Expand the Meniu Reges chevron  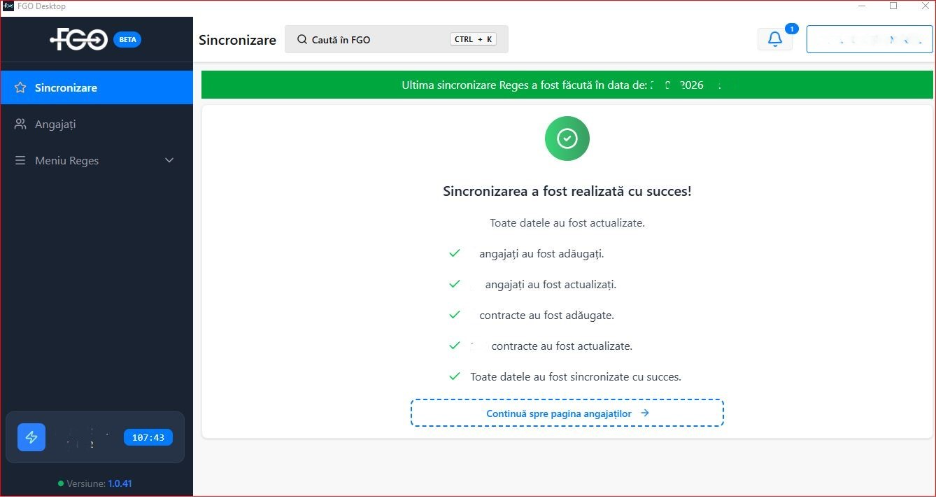pos(170,161)
